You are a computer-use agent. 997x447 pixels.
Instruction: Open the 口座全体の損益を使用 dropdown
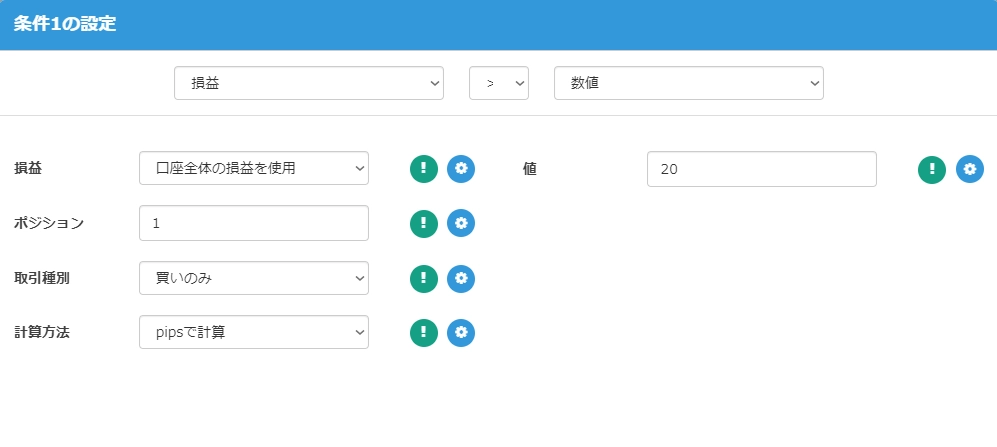(254, 169)
